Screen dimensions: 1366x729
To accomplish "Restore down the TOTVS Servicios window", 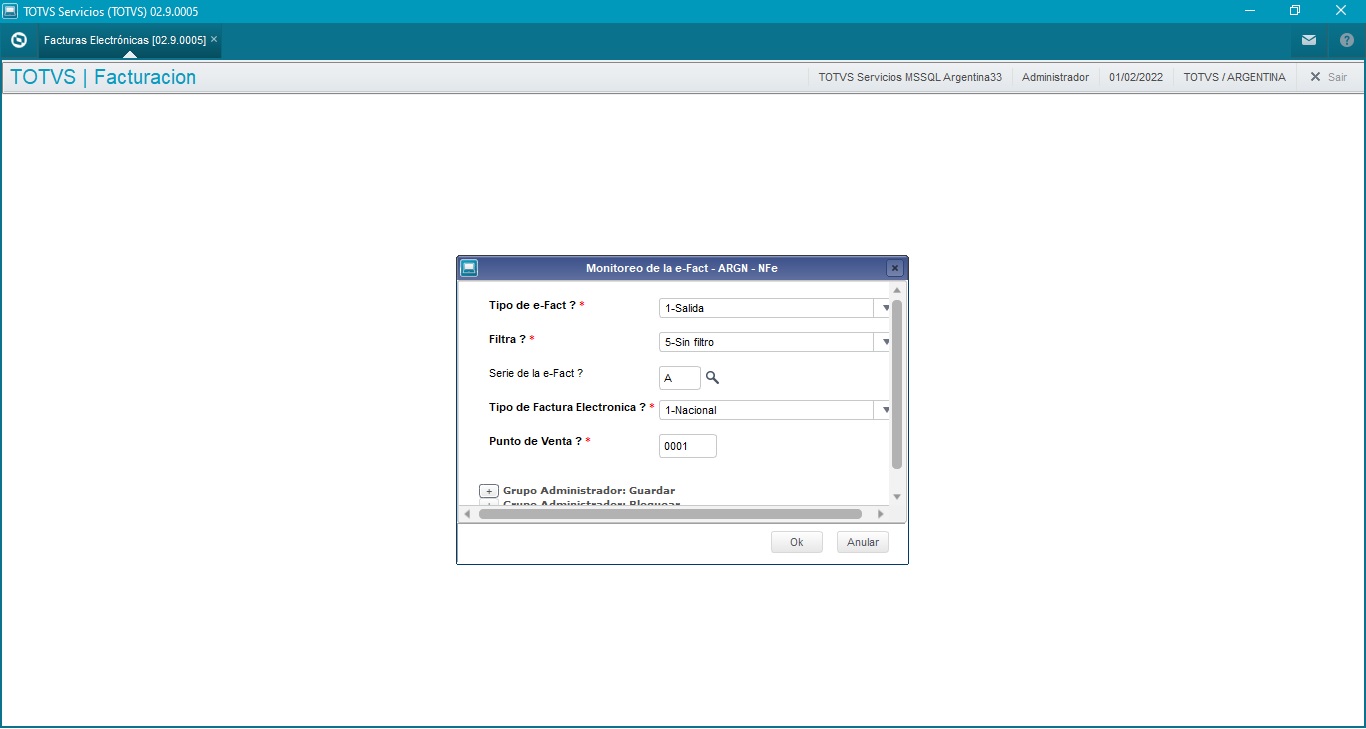I will click(1295, 11).
